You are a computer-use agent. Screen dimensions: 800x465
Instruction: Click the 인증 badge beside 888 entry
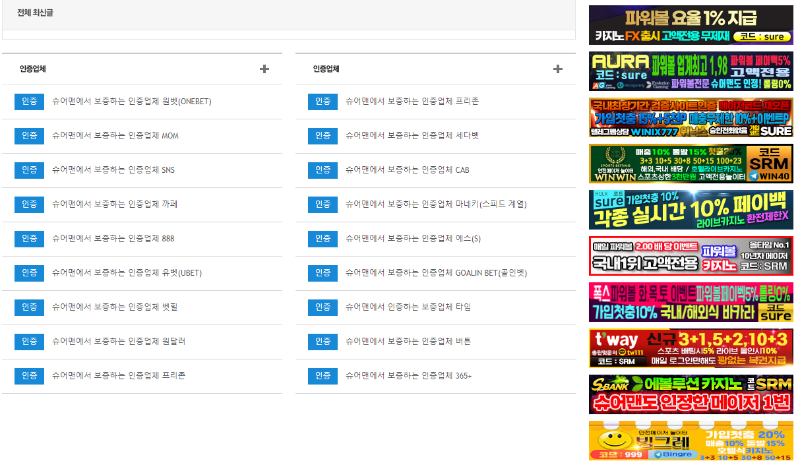(29, 239)
